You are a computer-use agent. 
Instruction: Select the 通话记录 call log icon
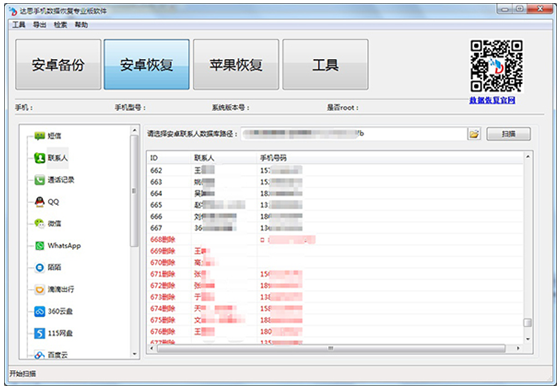39,180
